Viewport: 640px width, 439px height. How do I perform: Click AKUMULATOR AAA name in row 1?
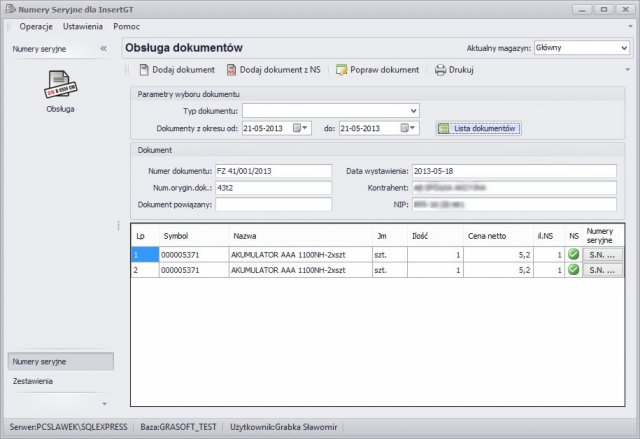click(300, 255)
